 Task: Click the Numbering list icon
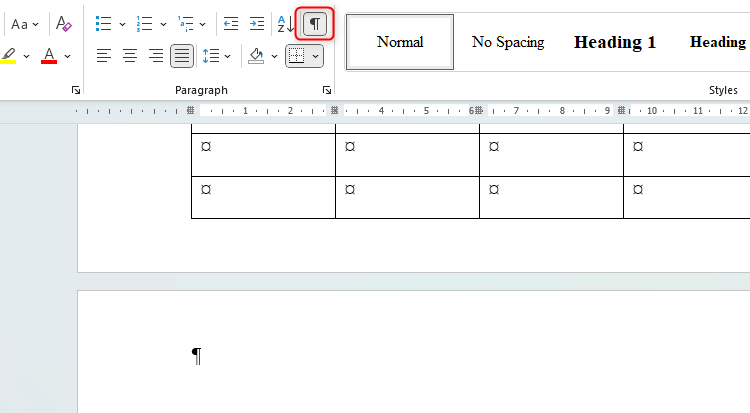click(x=144, y=23)
